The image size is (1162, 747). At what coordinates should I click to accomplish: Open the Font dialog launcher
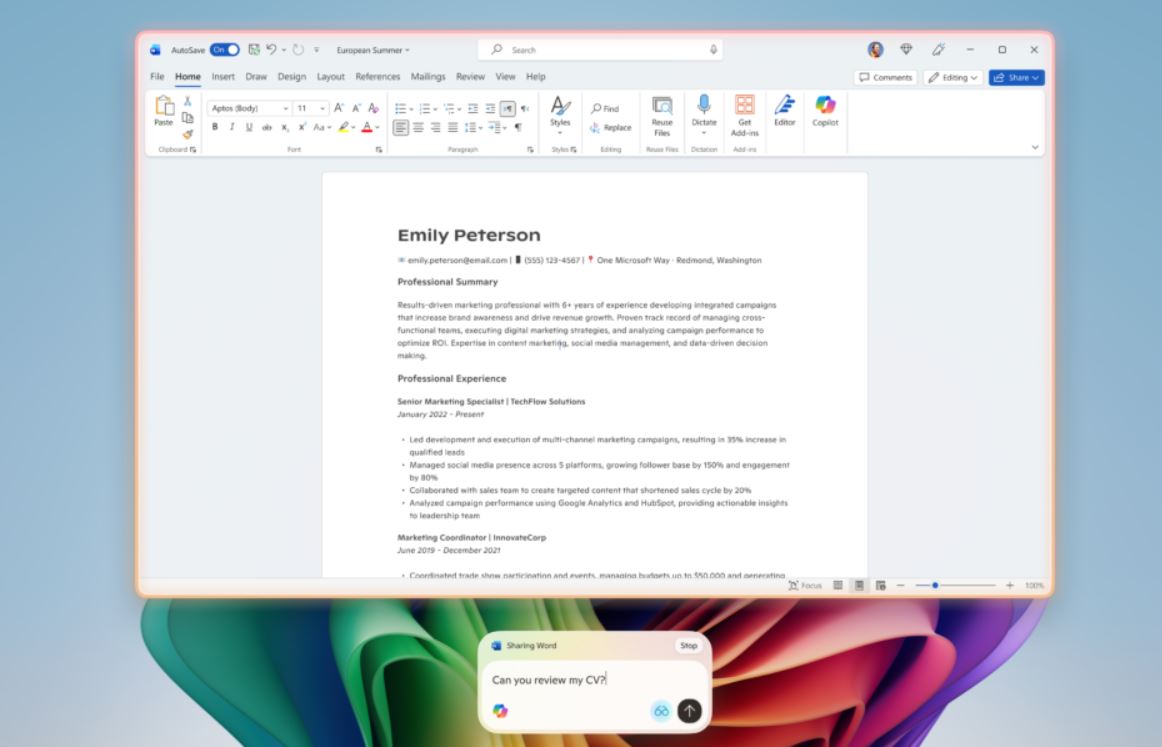point(379,150)
